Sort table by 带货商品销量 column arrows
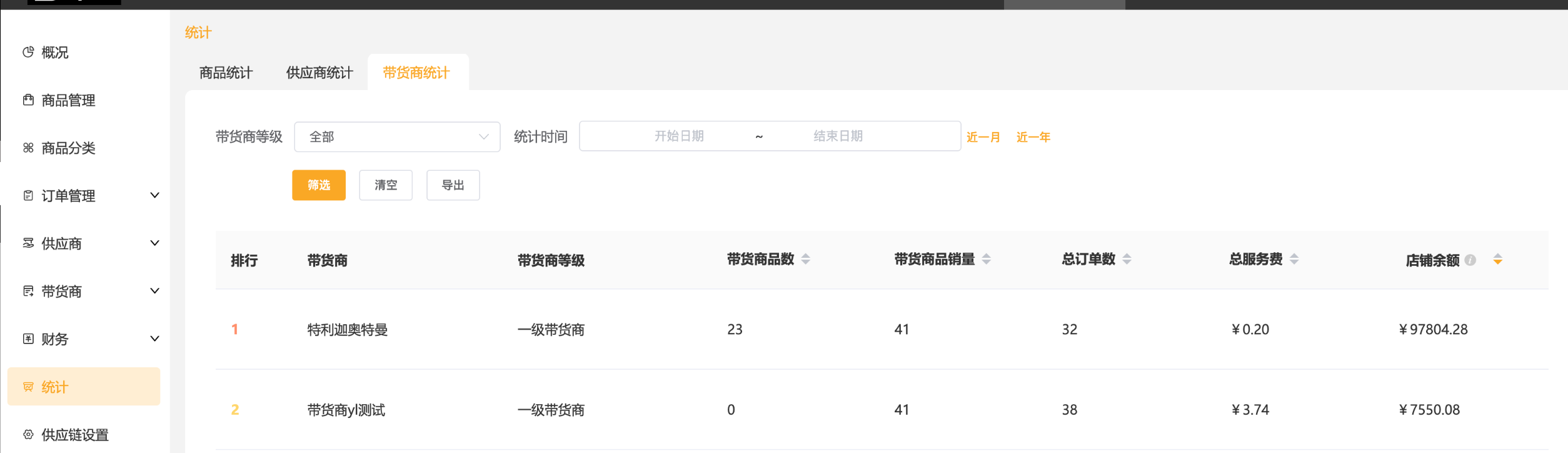 (986, 259)
